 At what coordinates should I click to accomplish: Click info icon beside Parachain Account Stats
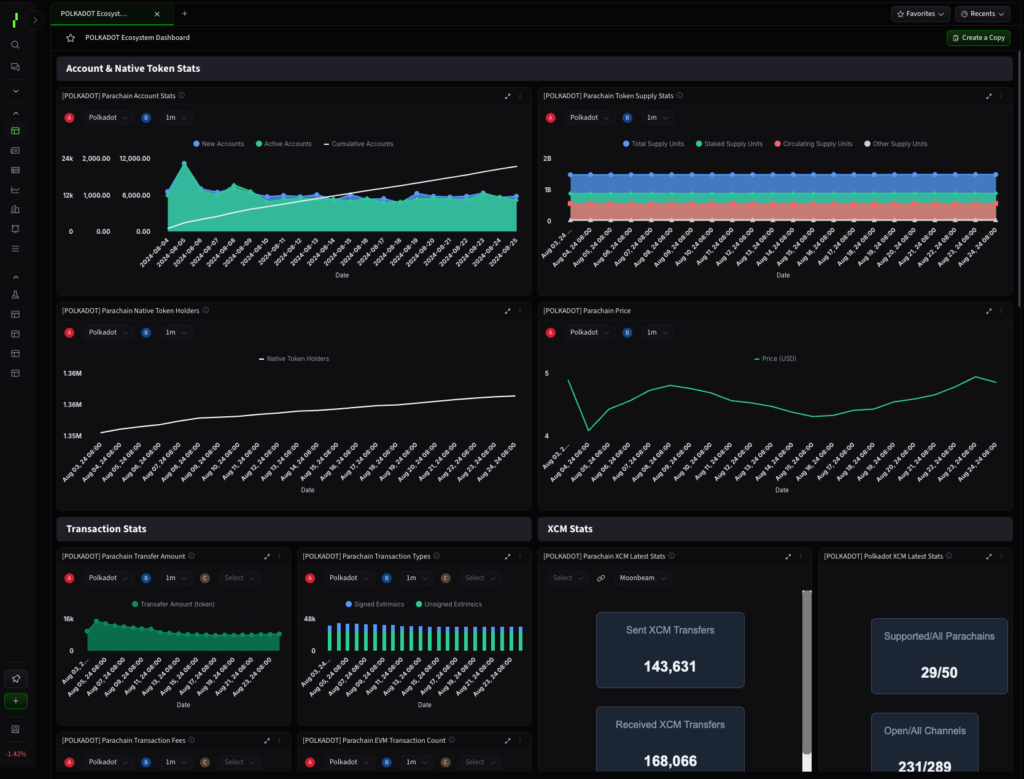pyautogui.click(x=182, y=95)
